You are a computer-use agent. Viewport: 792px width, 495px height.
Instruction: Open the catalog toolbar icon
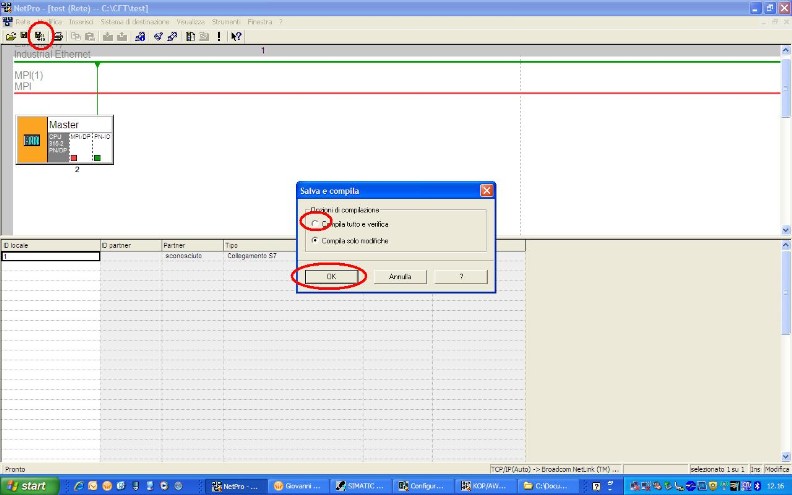click(190, 36)
